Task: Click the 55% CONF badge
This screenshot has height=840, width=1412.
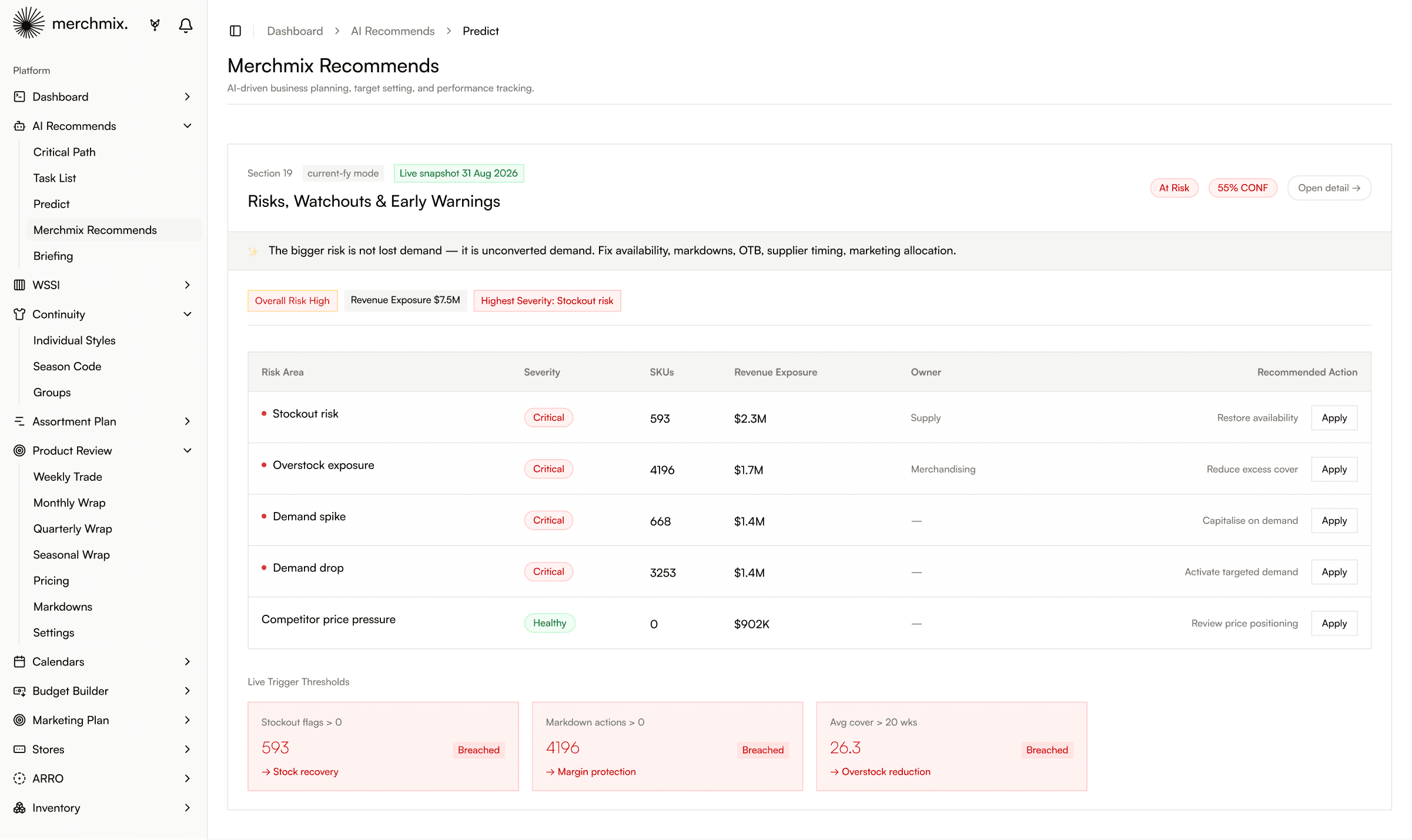Action: (x=1243, y=188)
